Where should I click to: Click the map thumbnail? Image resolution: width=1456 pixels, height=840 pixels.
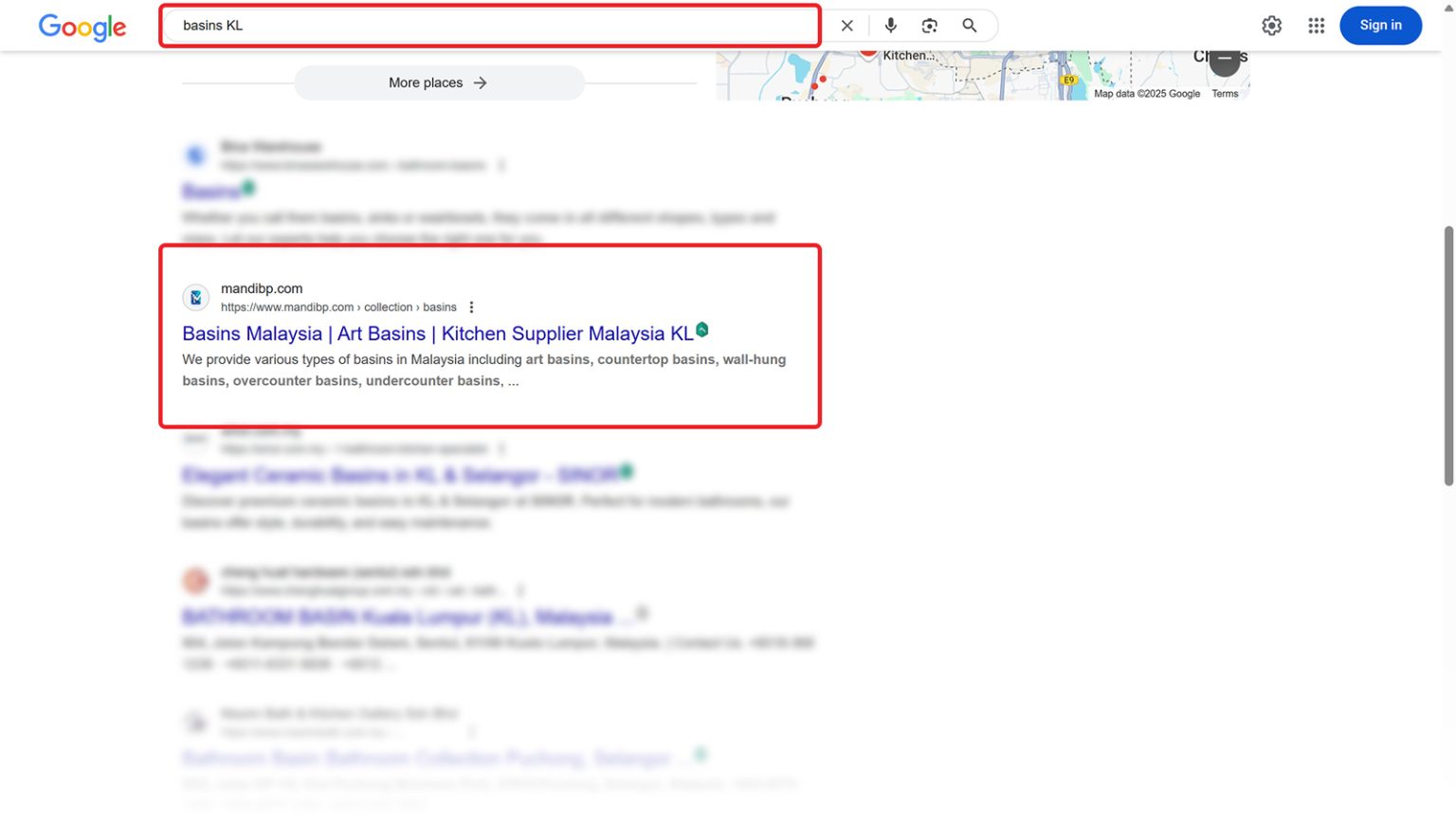click(983, 75)
